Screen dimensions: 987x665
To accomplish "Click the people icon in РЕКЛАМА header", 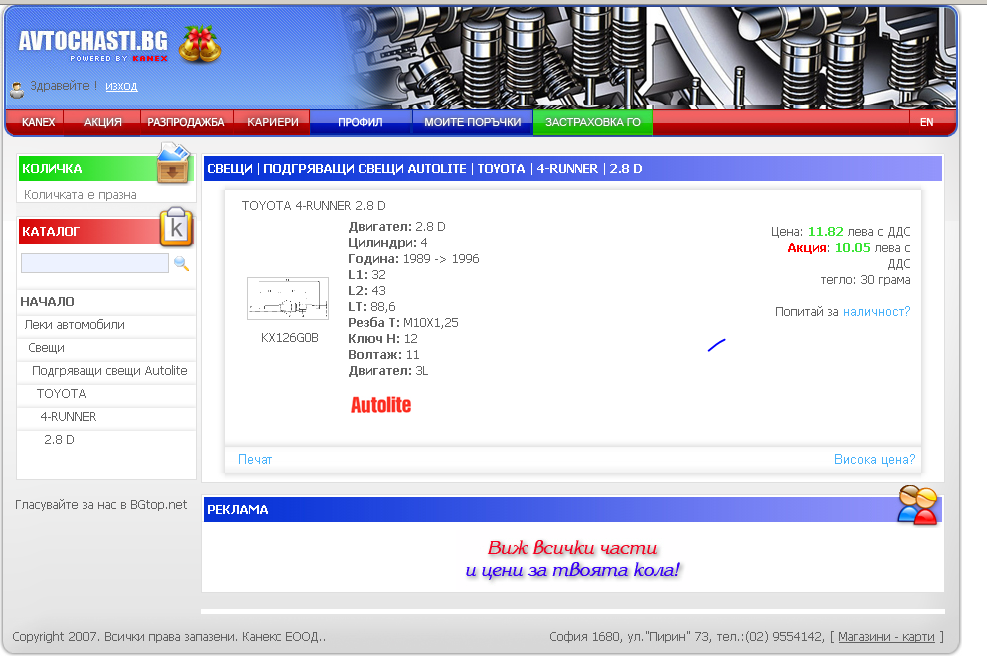I will point(917,505).
